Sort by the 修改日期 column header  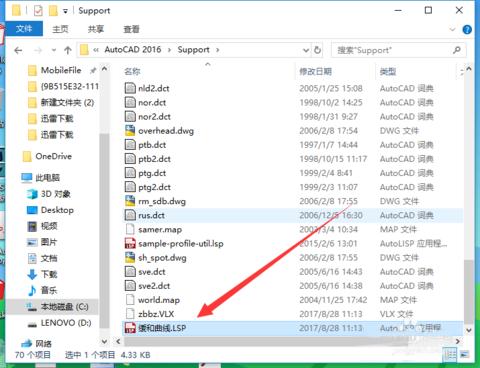tap(315, 71)
